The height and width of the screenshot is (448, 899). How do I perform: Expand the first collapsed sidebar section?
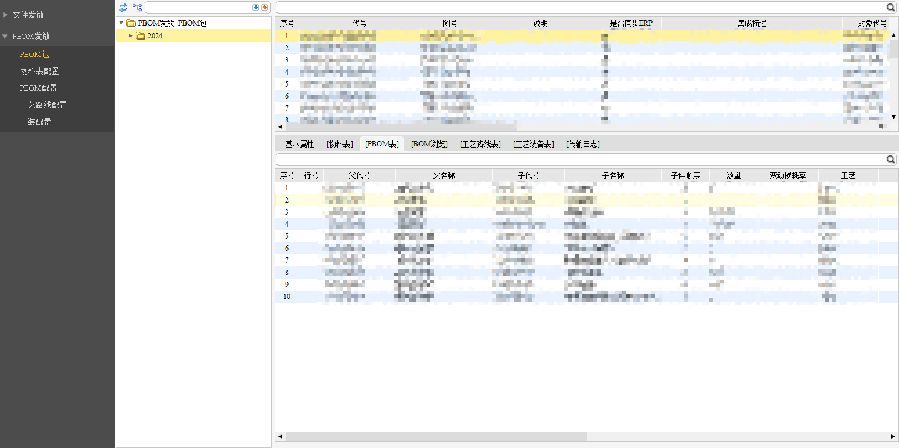coord(5,15)
